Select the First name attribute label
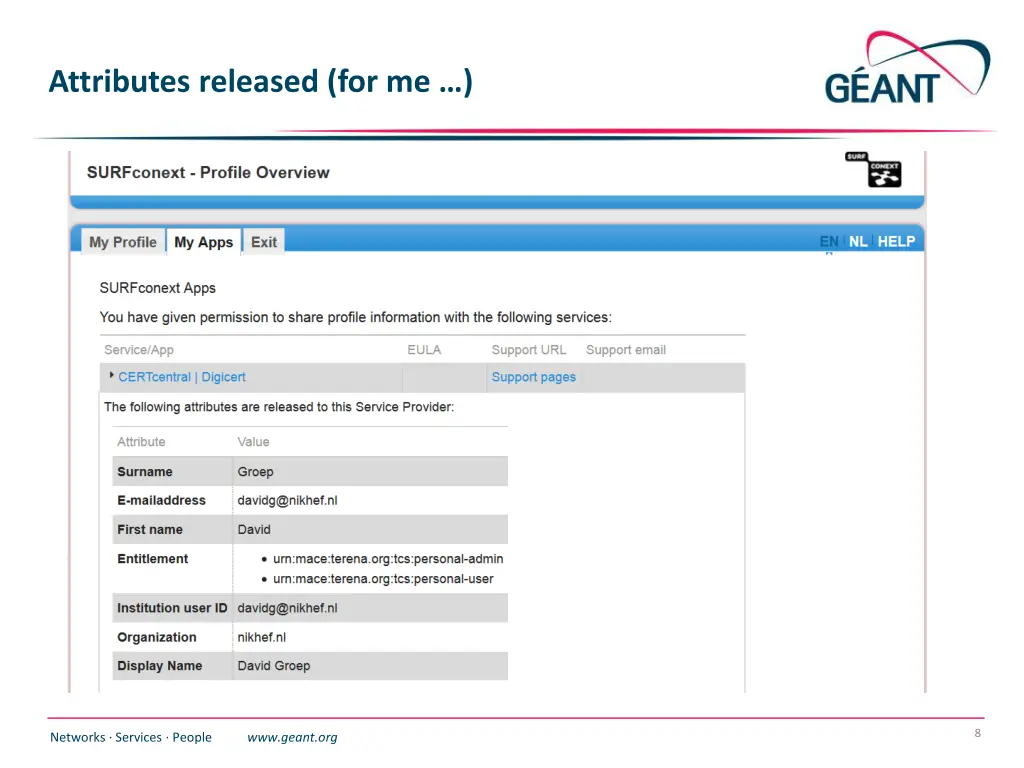 pyautogui.click(x=150, y=530)
